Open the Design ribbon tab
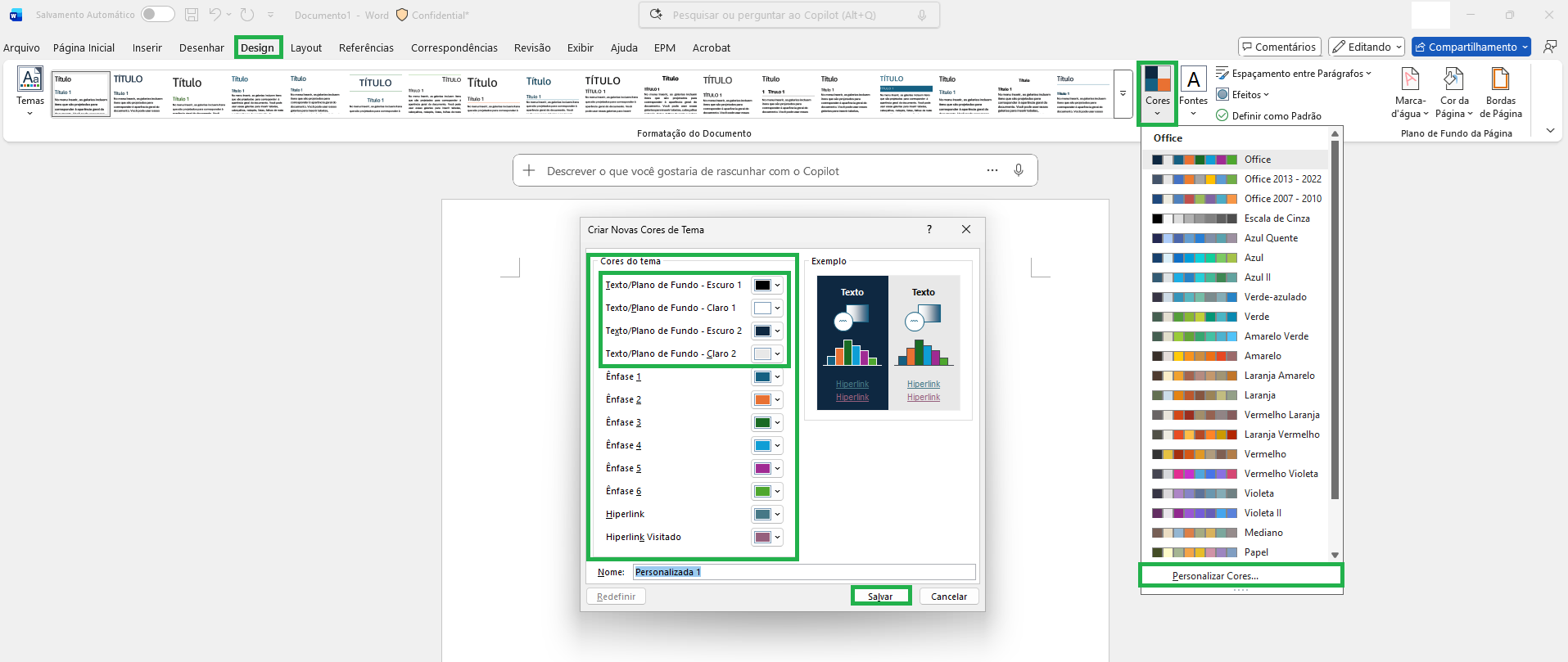 pyautogui.click(x=257, y=47)
